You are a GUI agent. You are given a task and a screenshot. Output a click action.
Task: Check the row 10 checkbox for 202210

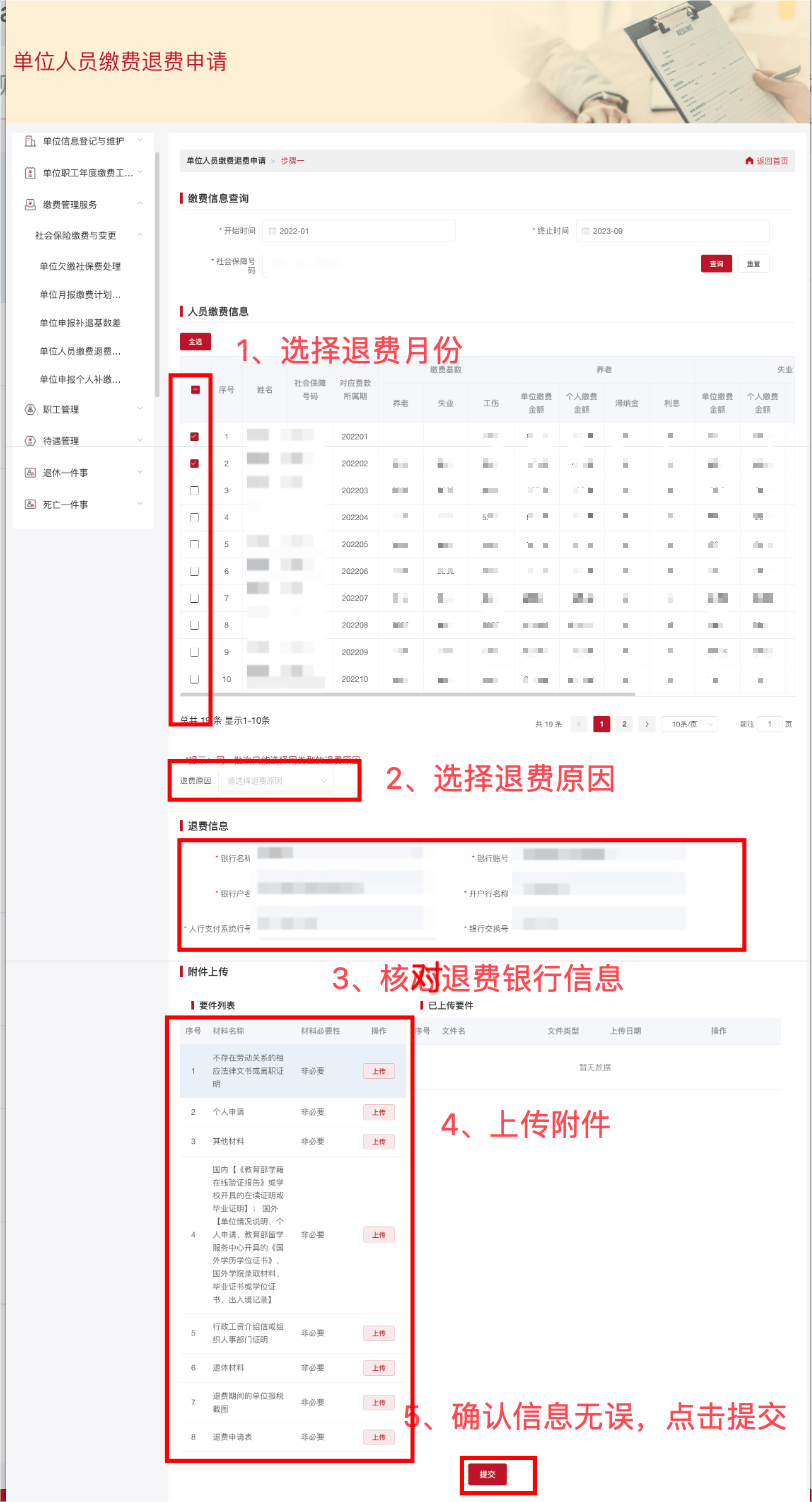click(195, 679)
